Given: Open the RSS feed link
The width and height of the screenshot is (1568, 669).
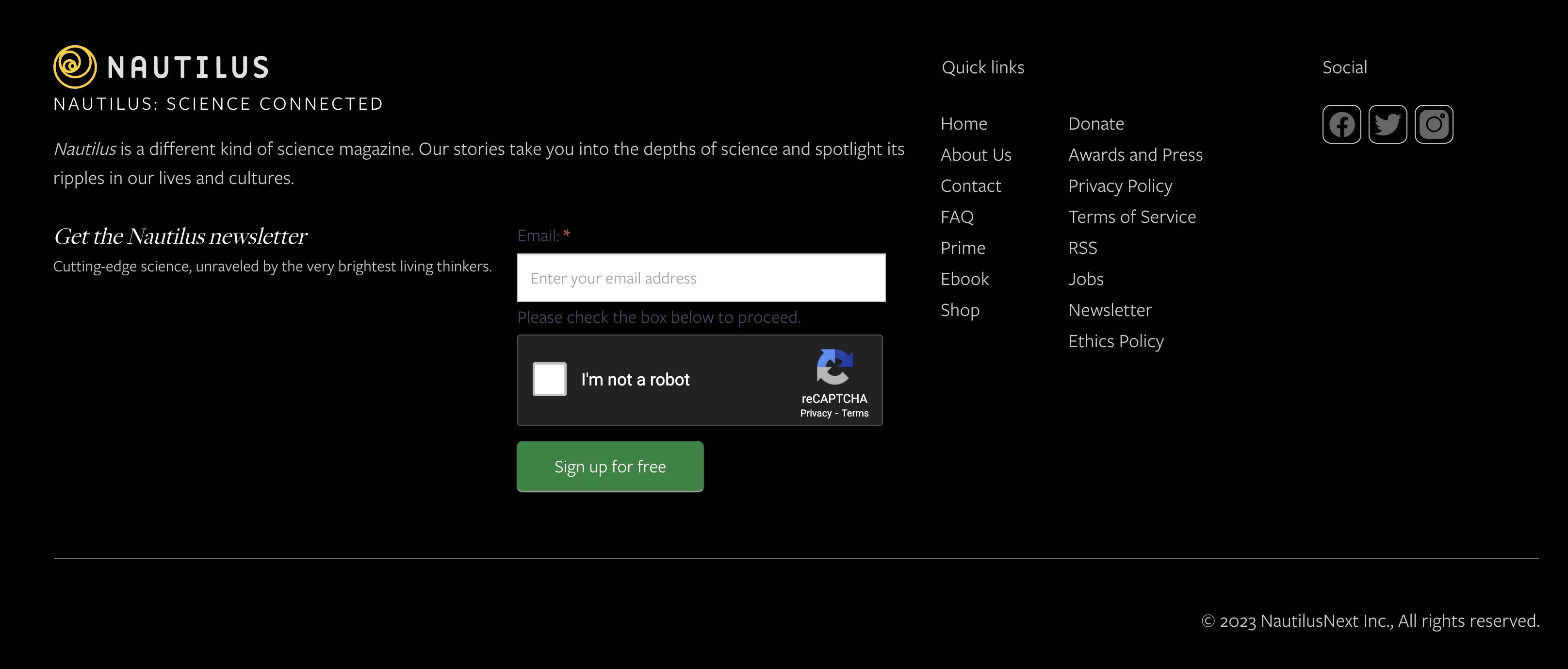Looking at the screenshot, I should point(1082,248).
